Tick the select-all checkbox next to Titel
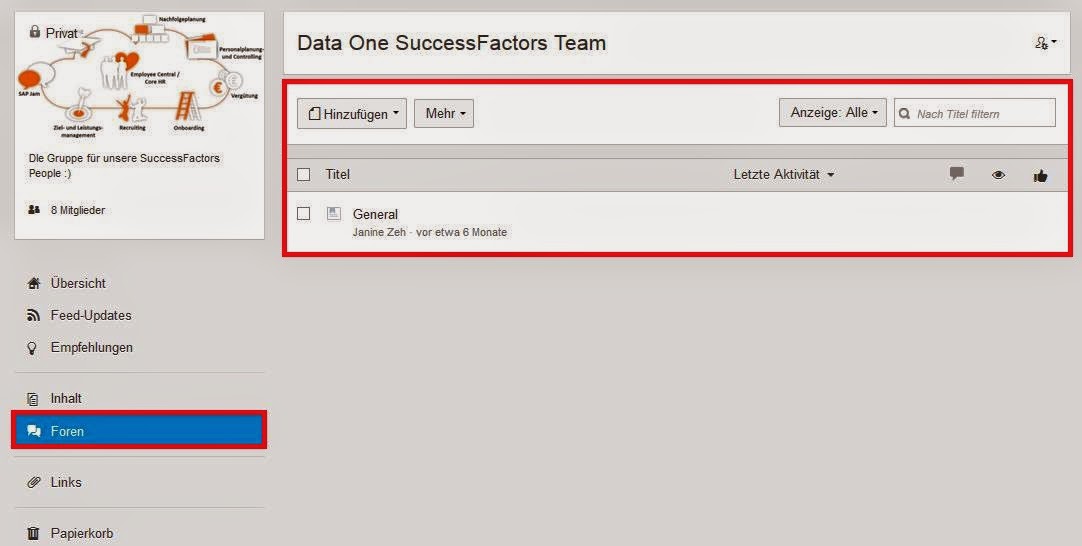The width and height of the screenshot is (1082, 546). (304, 175)
